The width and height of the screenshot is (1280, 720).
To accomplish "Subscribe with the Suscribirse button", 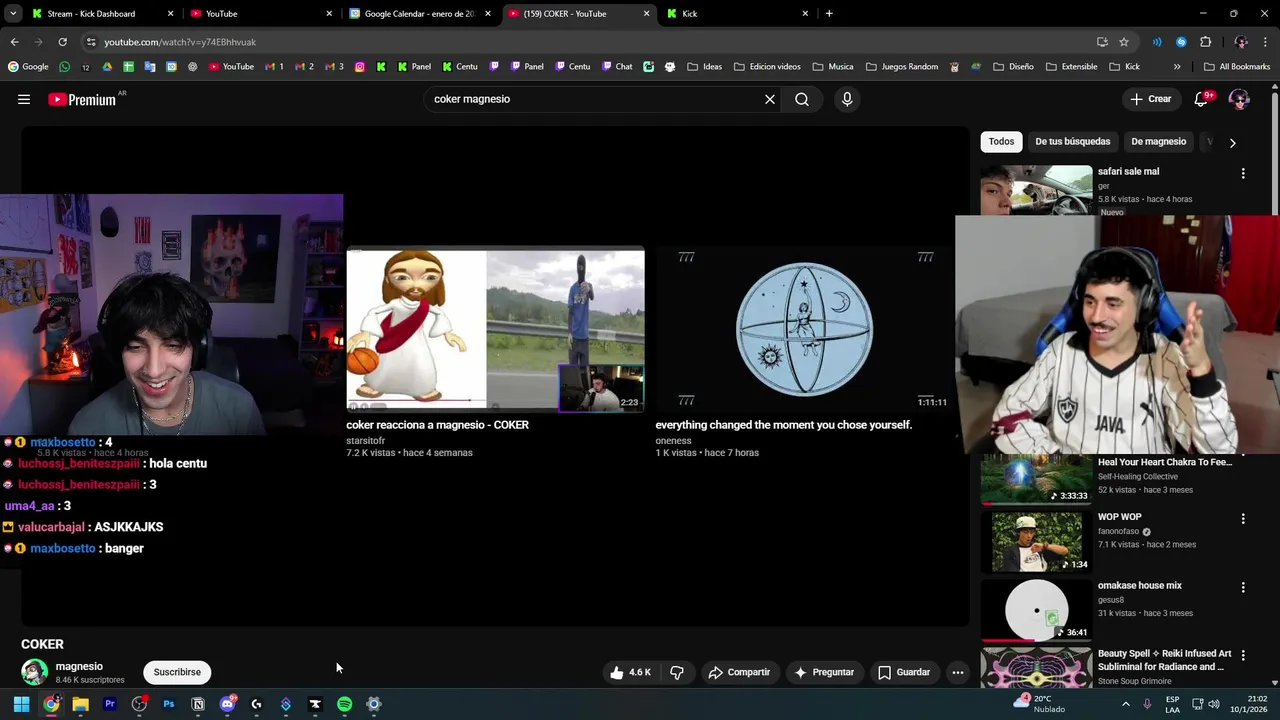I will (x=177, y=672).
